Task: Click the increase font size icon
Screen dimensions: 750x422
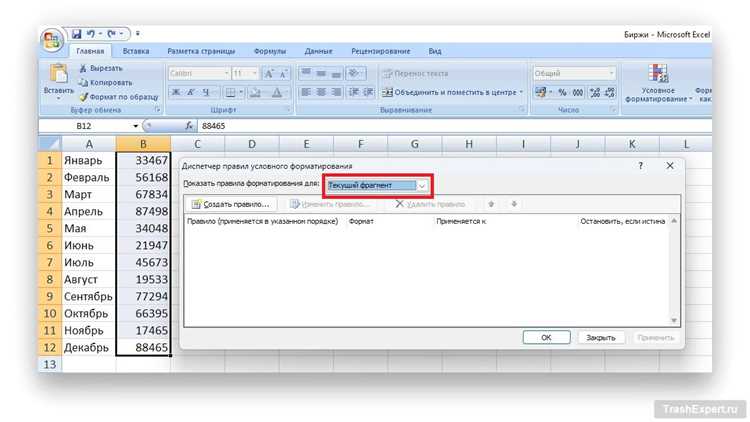Action: 269,74
